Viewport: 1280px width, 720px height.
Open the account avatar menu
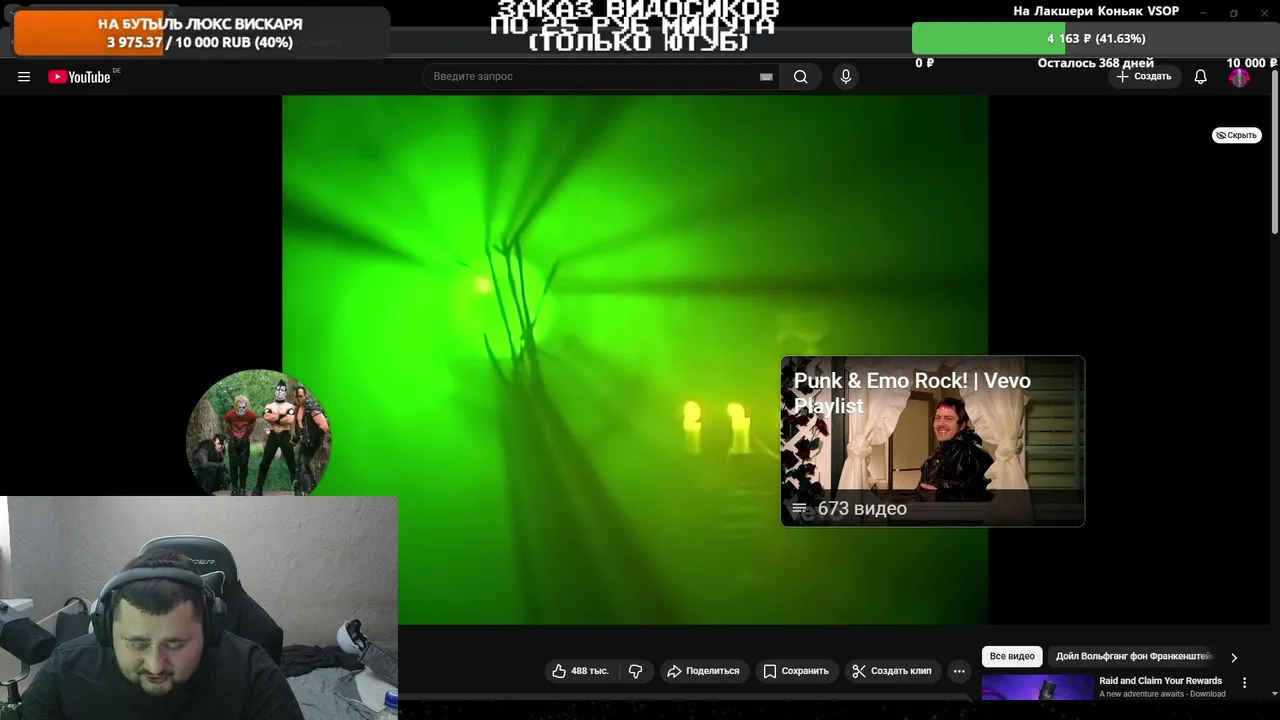click(1239, 77)
